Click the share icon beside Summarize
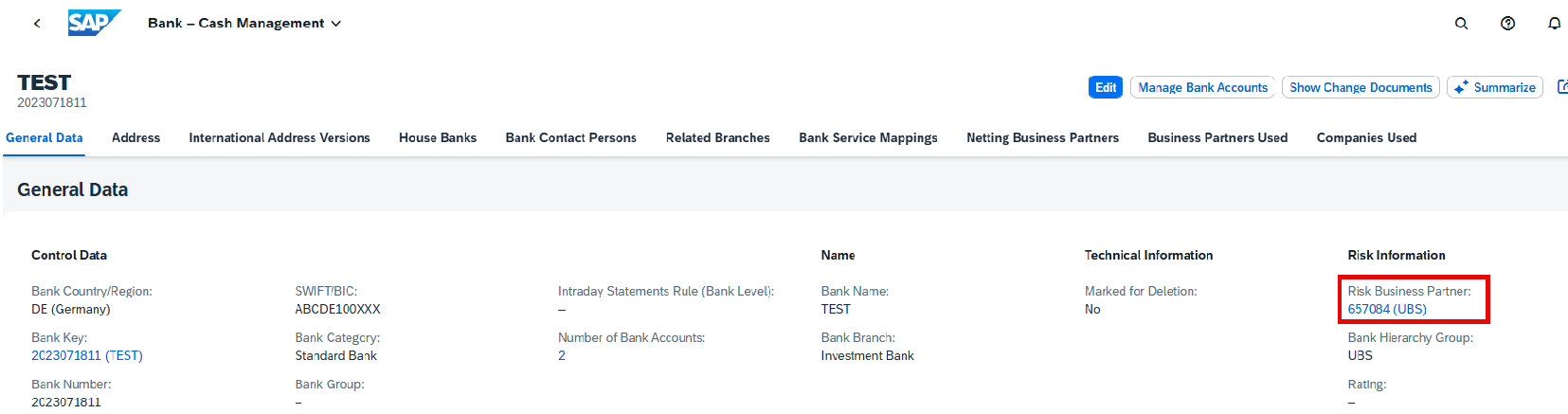The image size is (1568, 414). (x=1562, y=87)
